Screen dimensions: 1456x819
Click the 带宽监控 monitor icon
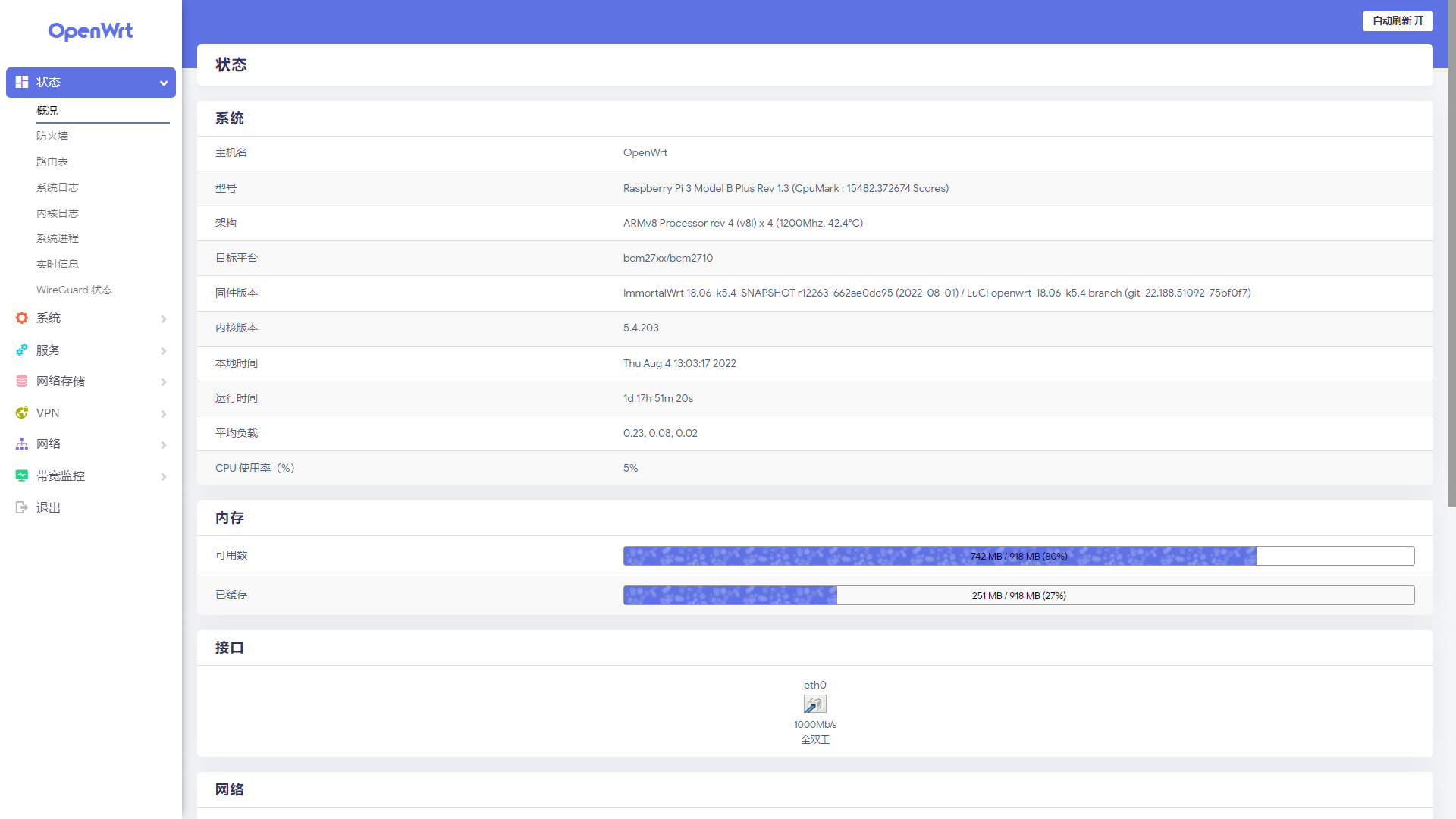[22, 475]
